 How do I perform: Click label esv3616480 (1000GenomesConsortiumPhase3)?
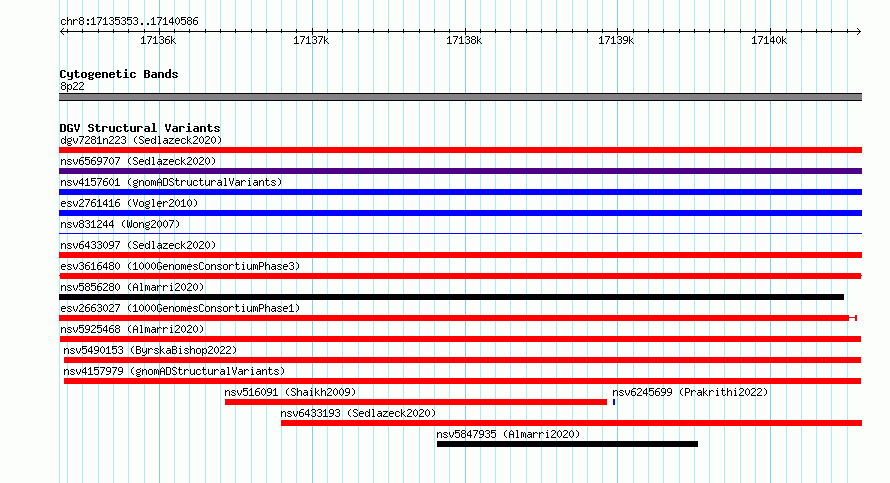pyautogui.click(x=180, y=266)
